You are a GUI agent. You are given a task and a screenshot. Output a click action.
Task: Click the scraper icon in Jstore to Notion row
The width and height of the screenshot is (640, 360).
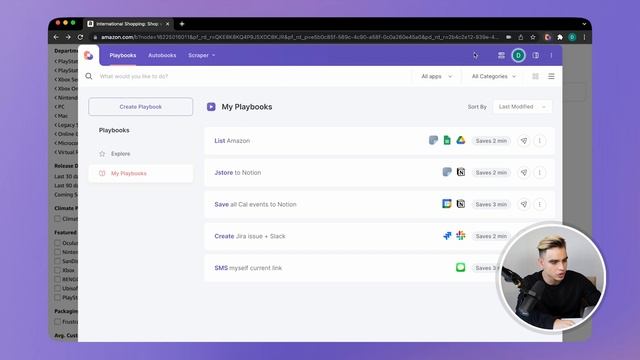click(447, 172)
